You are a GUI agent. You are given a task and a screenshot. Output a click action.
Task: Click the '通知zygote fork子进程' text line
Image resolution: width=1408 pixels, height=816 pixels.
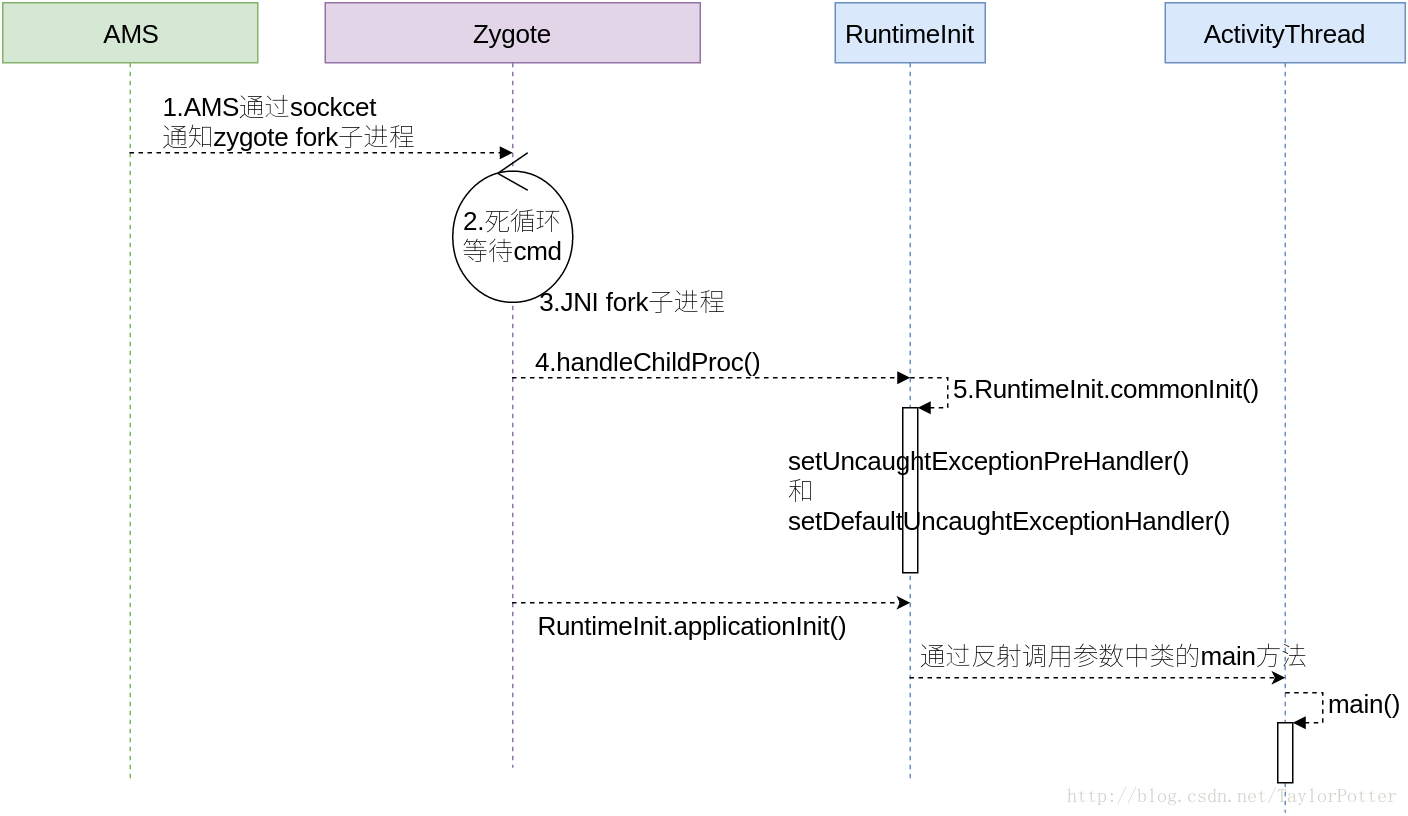[288, 137]
